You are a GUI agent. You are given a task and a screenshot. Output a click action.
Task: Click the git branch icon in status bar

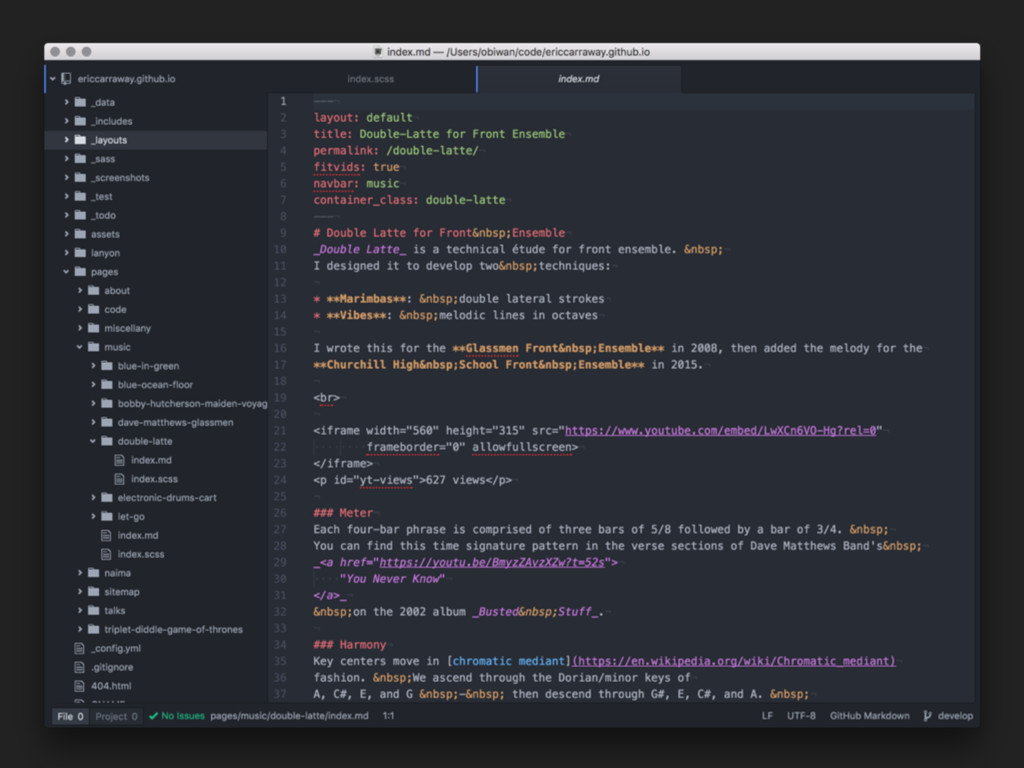(927, 716)
